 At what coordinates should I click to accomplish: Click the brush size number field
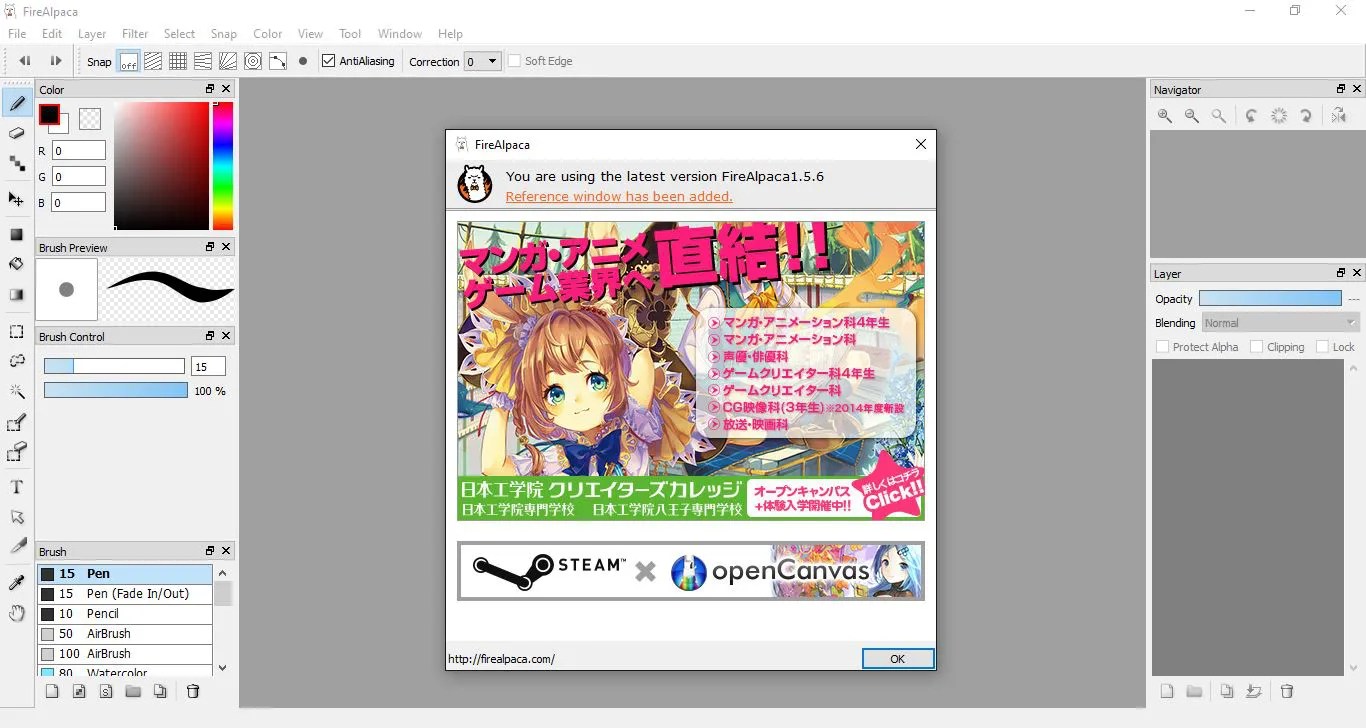tap(208, 366)
